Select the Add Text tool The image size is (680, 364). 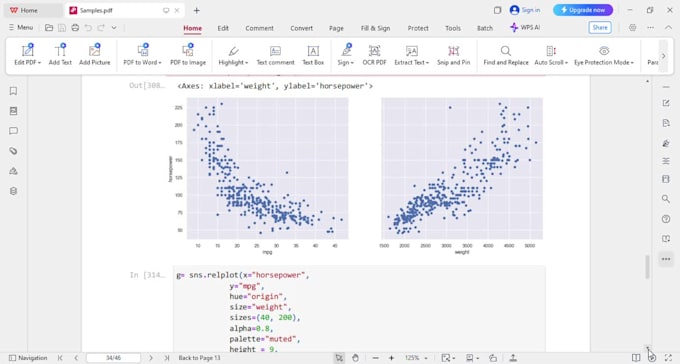coord(60,55)
